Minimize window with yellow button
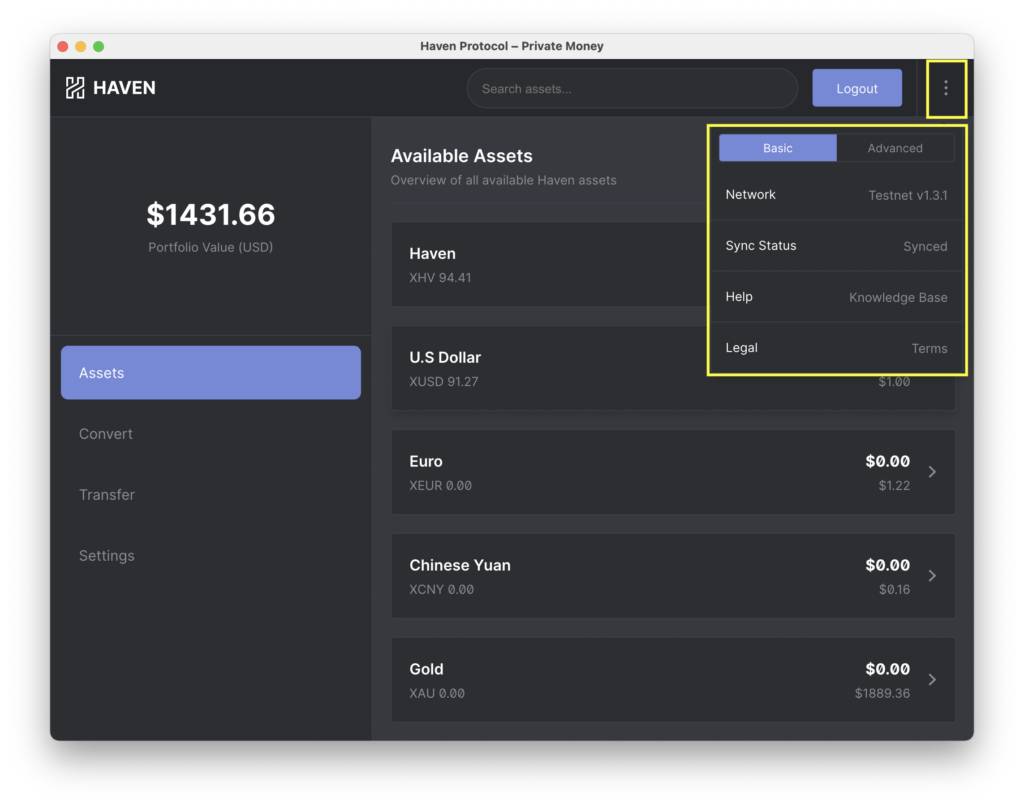 80,46
